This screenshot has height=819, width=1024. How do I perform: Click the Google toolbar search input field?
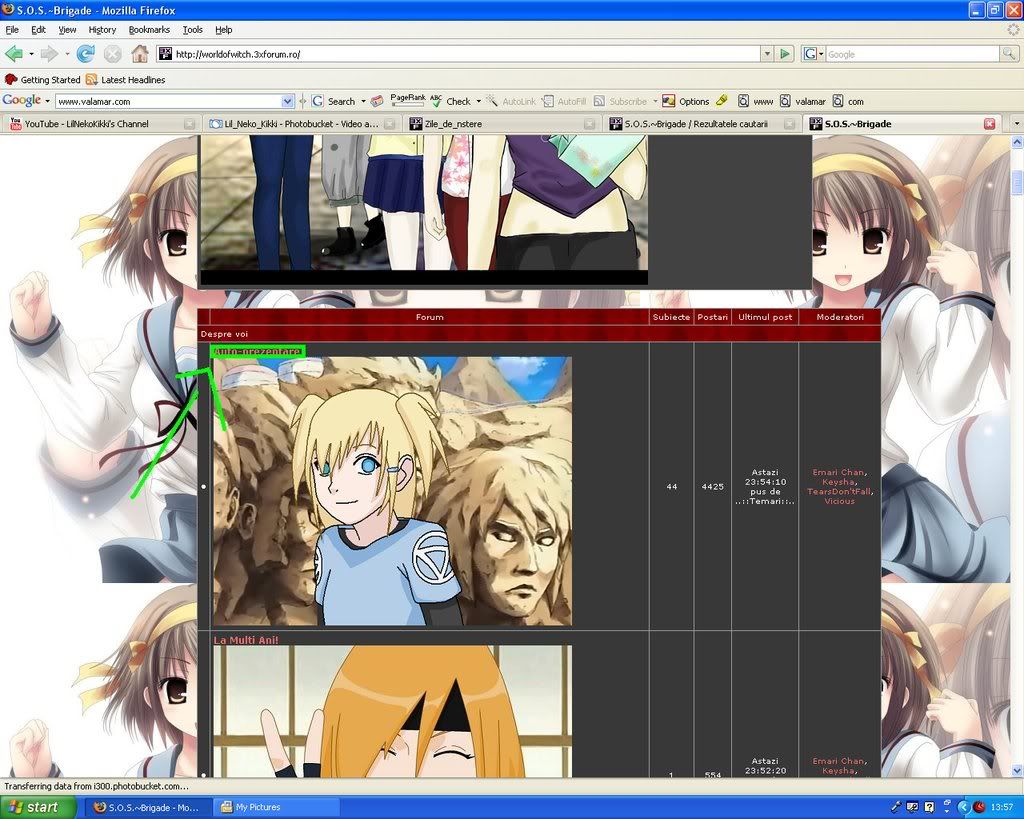(x=169, y=101)
